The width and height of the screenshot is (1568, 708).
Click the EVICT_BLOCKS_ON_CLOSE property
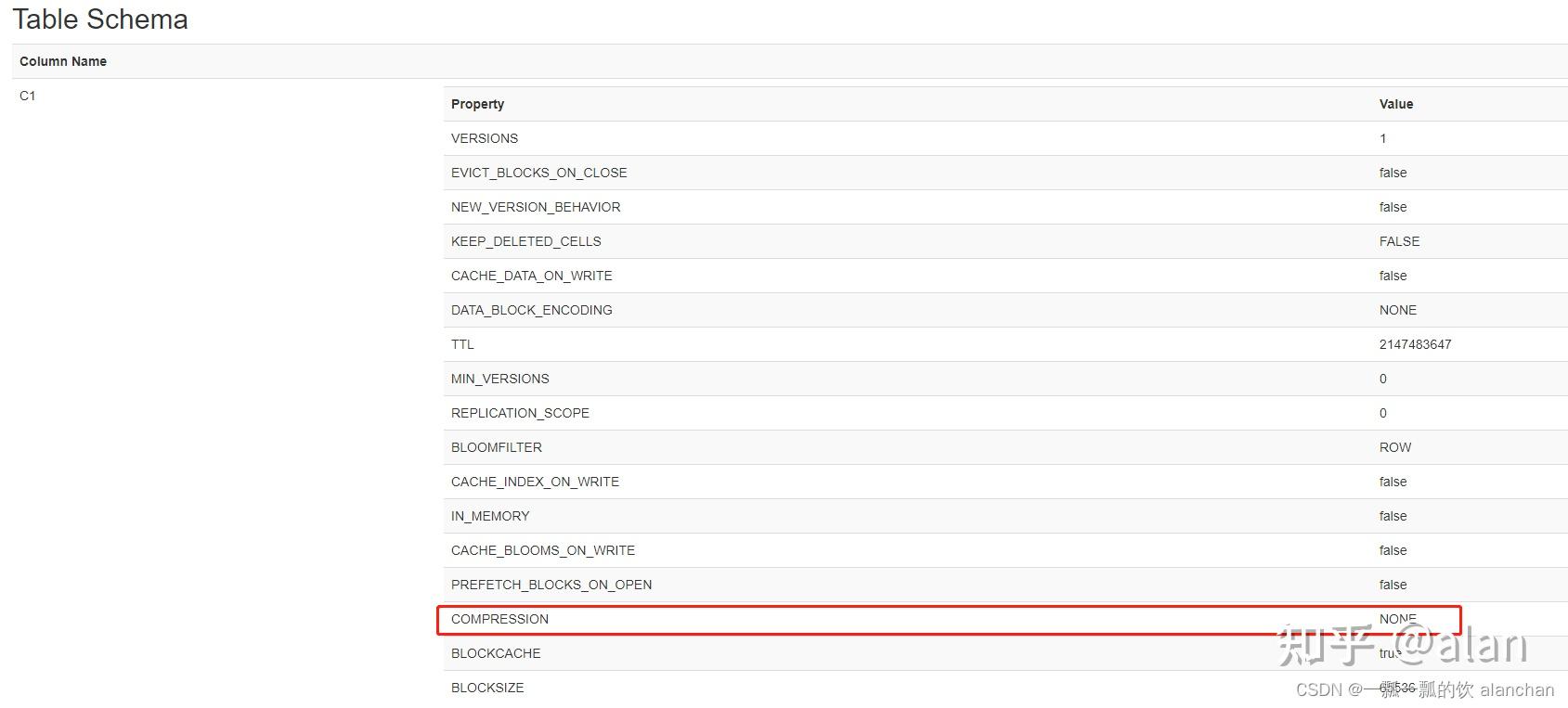538,173
